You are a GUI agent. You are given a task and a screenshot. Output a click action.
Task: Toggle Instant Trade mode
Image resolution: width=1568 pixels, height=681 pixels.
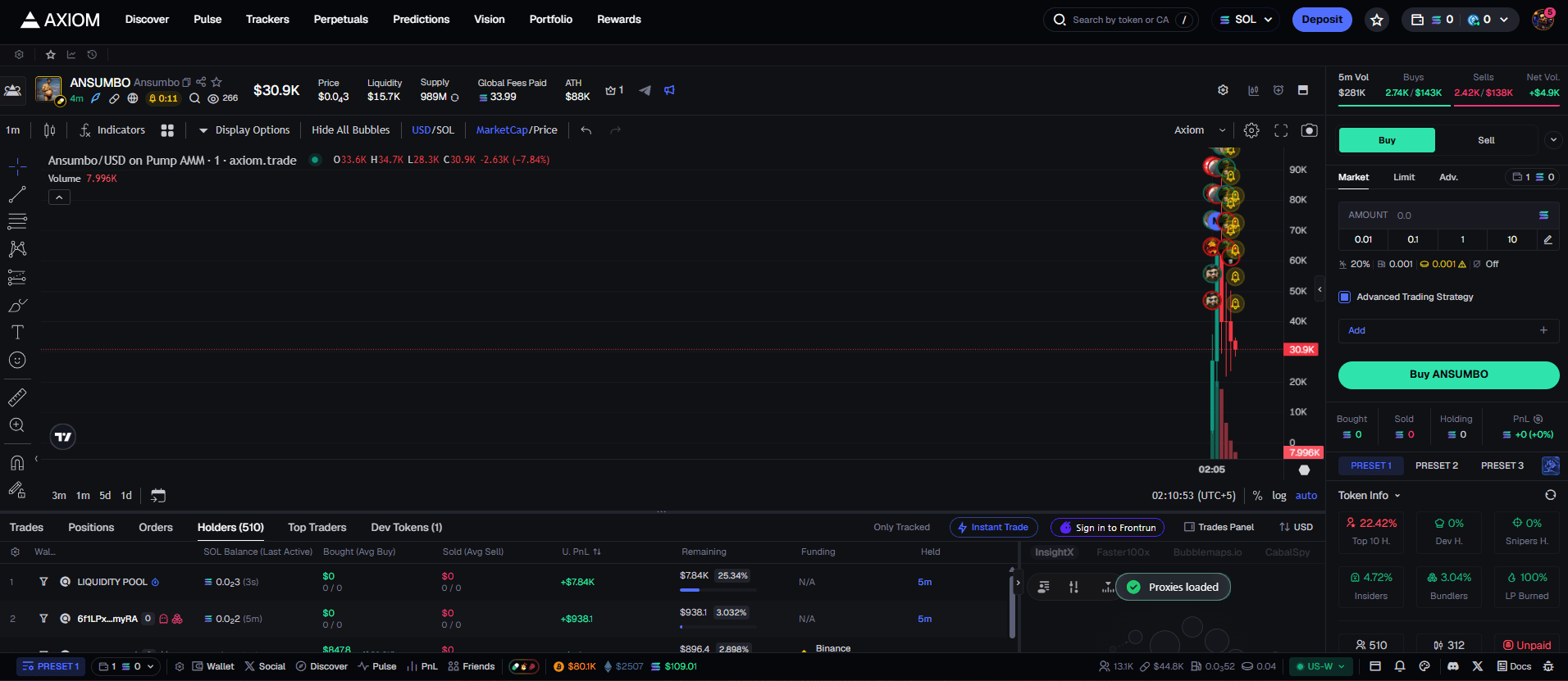pos(993,527)
